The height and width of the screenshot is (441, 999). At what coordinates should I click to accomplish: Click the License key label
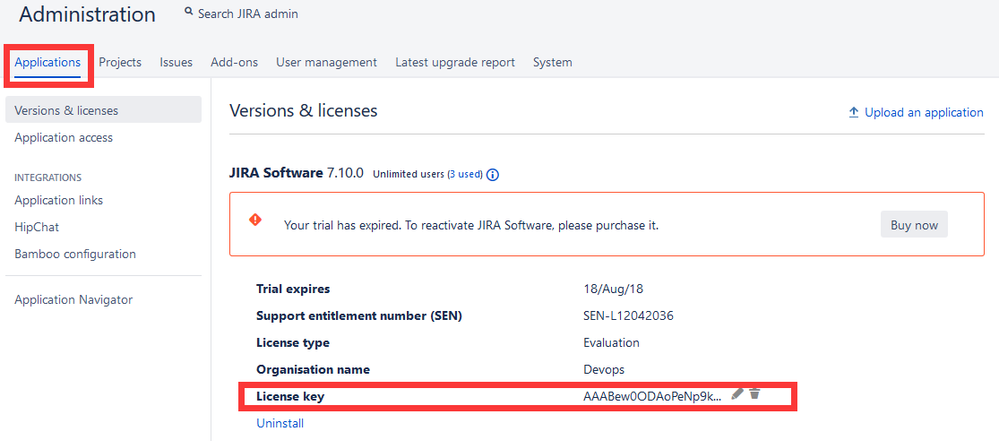point(290,396)
